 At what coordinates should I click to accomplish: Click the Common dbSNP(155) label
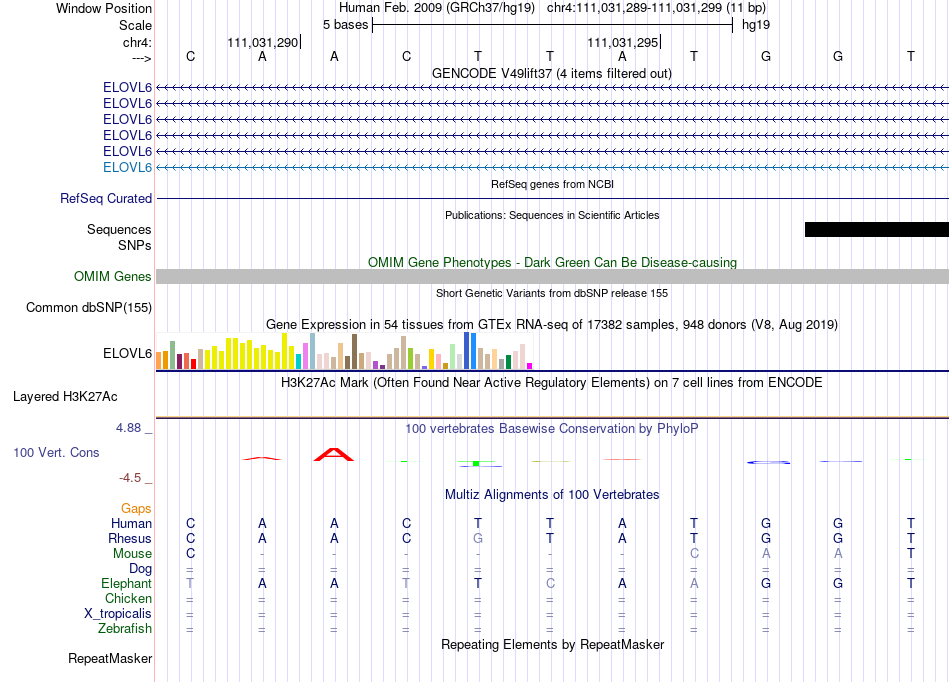point(89,308)
